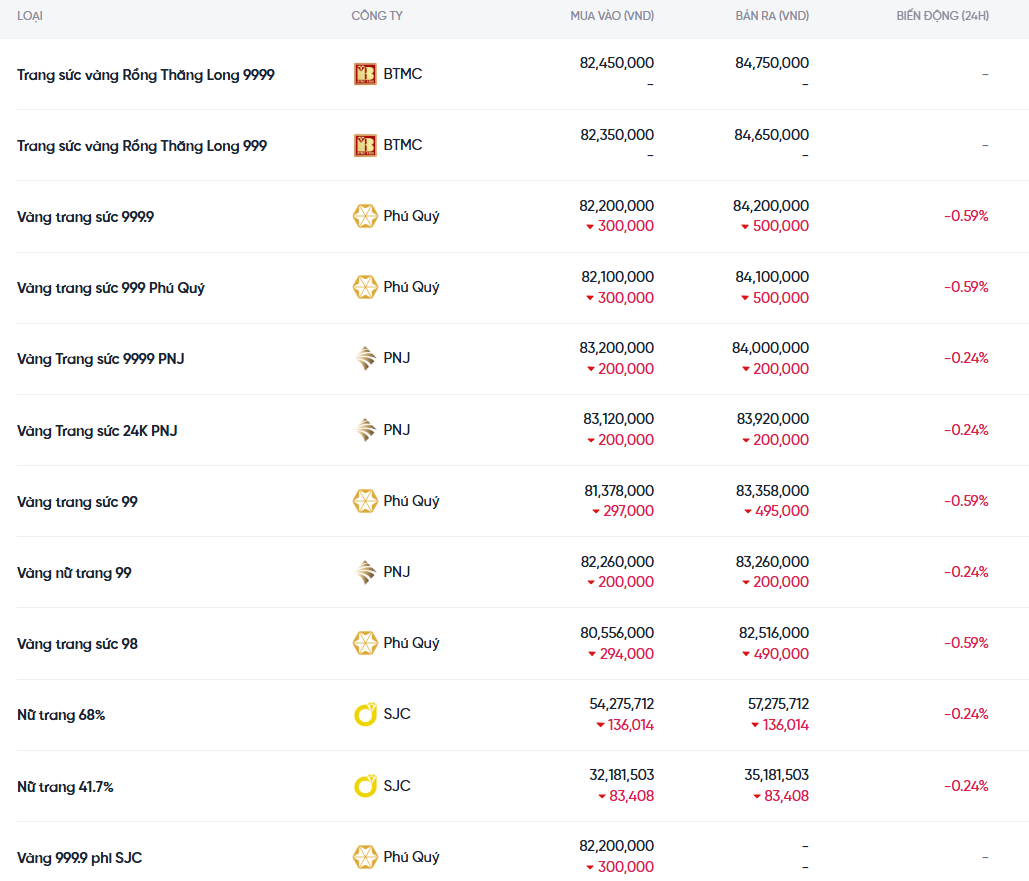Select PNJ logo in the Vàng nữ trang 99 row
The image size is (1029, 881).
click(x=365, y=572)
